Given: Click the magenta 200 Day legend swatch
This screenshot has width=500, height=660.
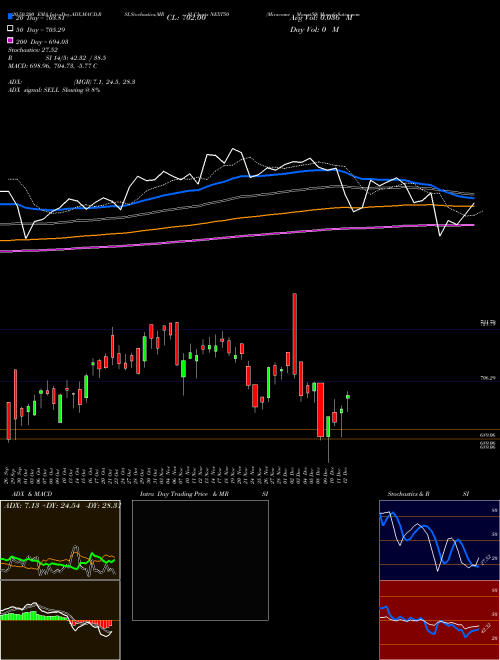Looking at the screenshot, I should point(10,41).
